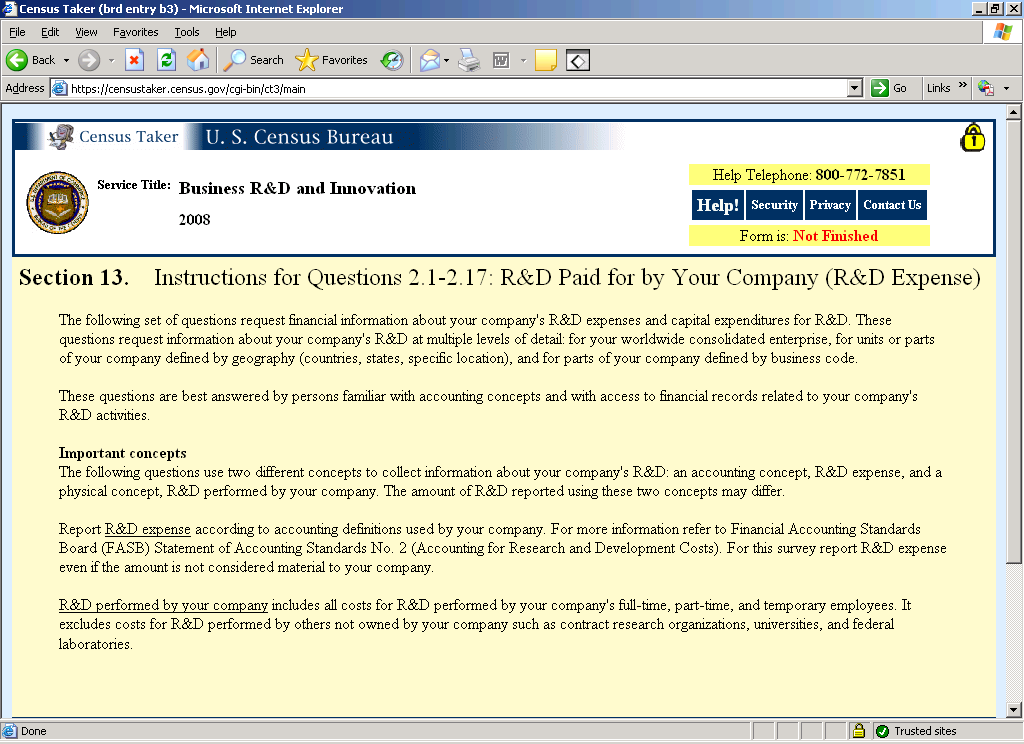Screen dimensions: 1024x744
Task: Go to Home page icon
Action: (x=198, y=60)
